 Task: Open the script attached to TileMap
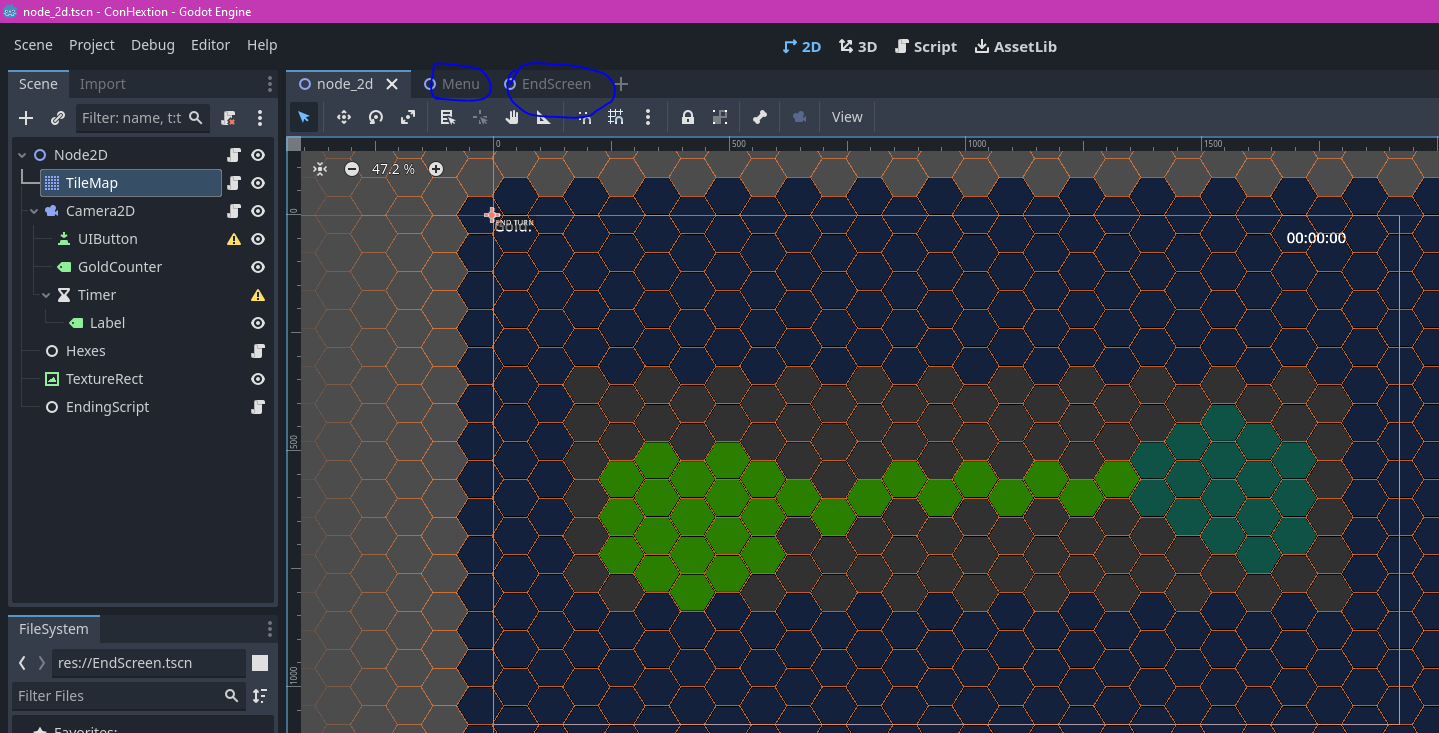coord(233,183)
